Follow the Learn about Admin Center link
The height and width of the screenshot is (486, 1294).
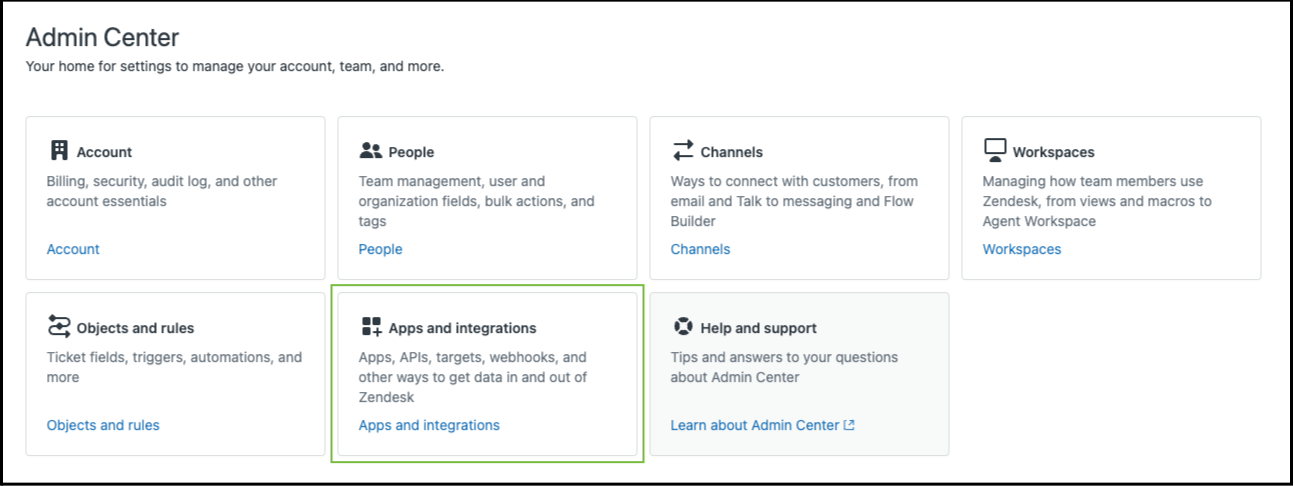tap(755, 425)
